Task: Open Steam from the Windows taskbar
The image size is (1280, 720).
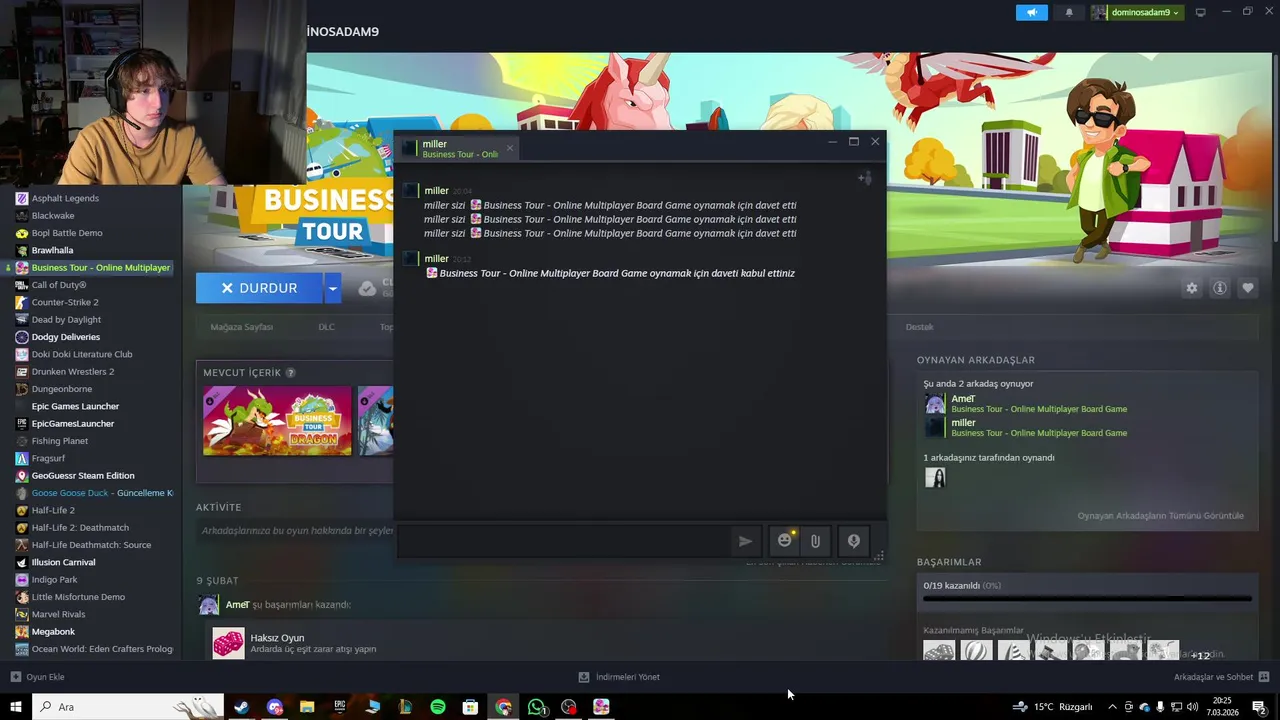Action: tap(241, 707)
